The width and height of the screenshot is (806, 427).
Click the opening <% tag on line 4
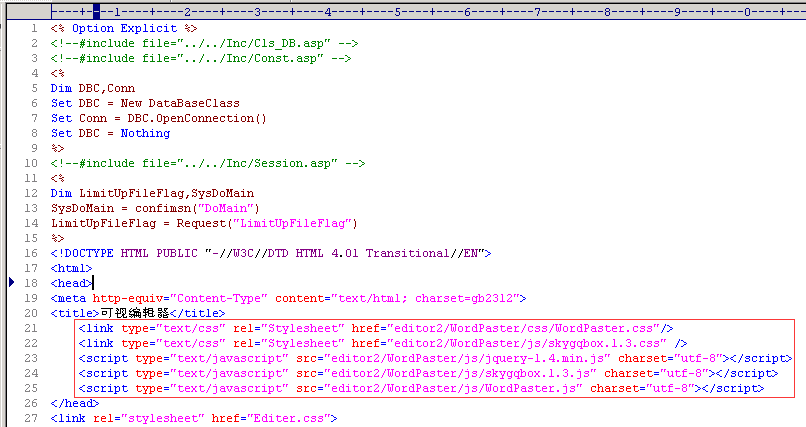point(58,73)
